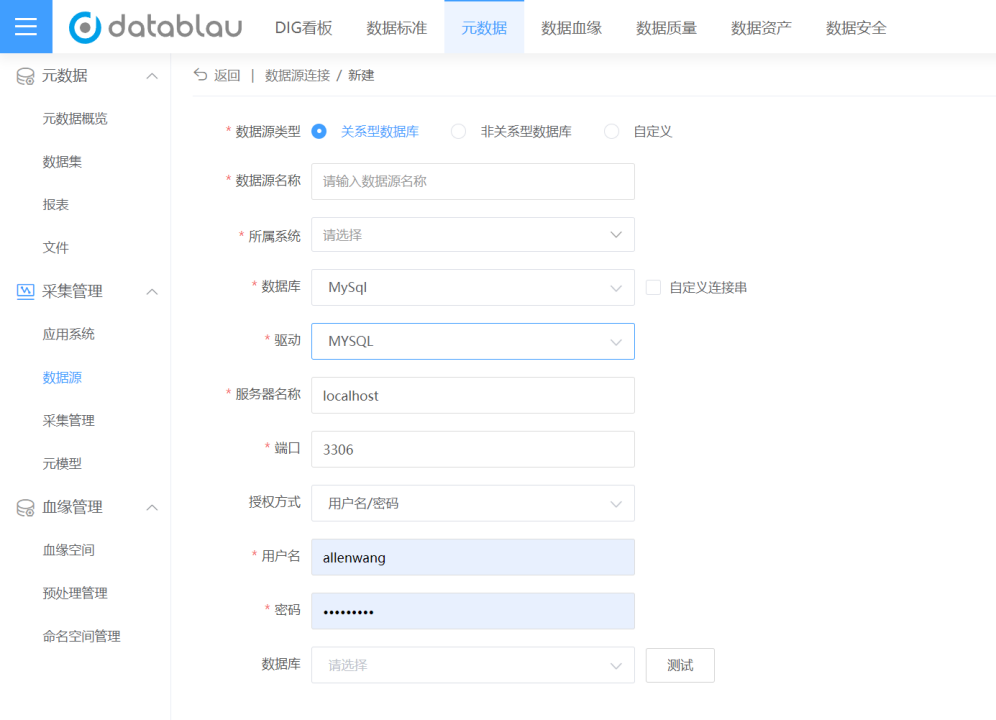
Task: Click the 测试 button
Action: [x=680, y=665]
